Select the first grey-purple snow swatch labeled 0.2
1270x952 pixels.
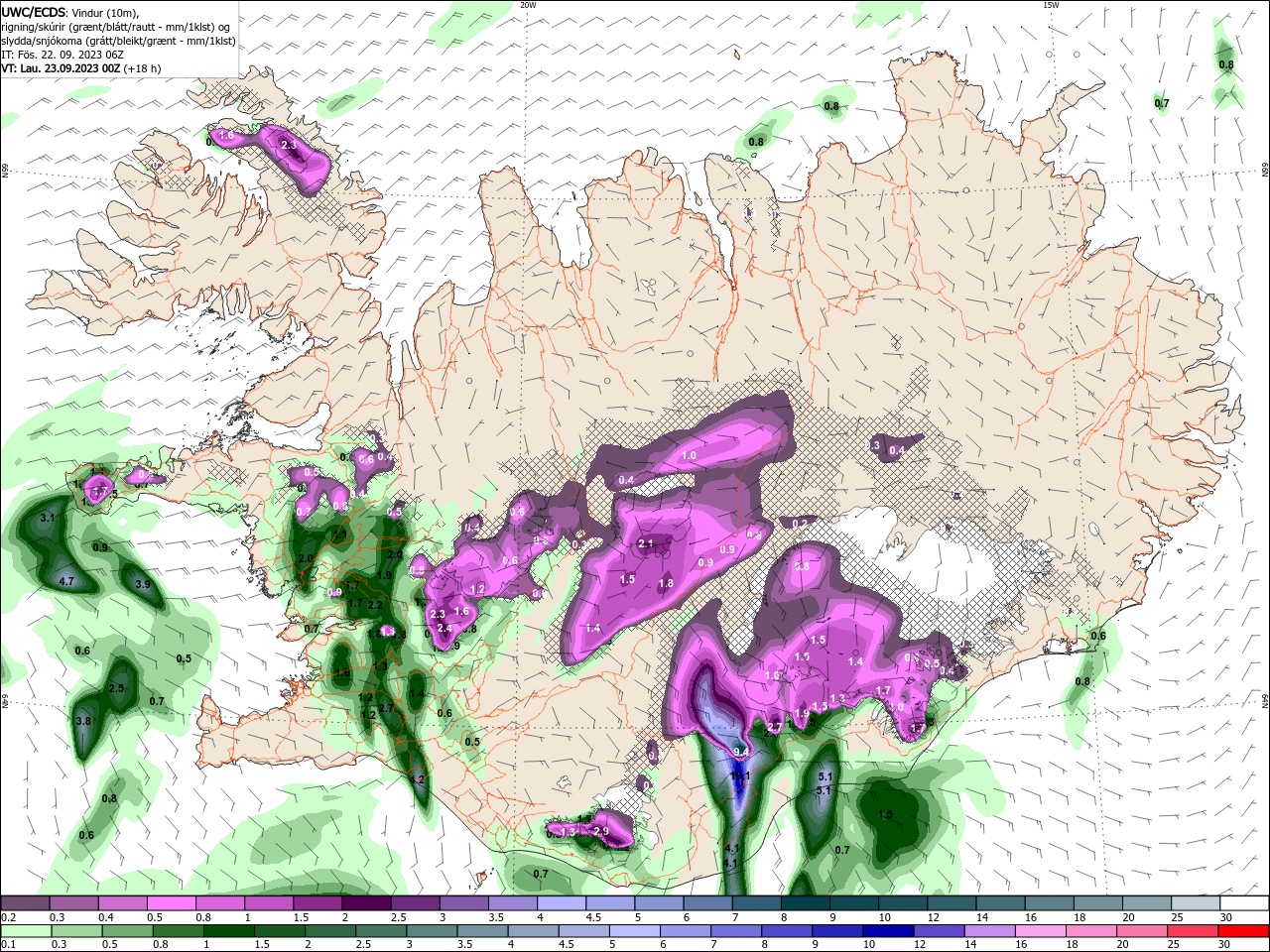[x=25, y=903]
